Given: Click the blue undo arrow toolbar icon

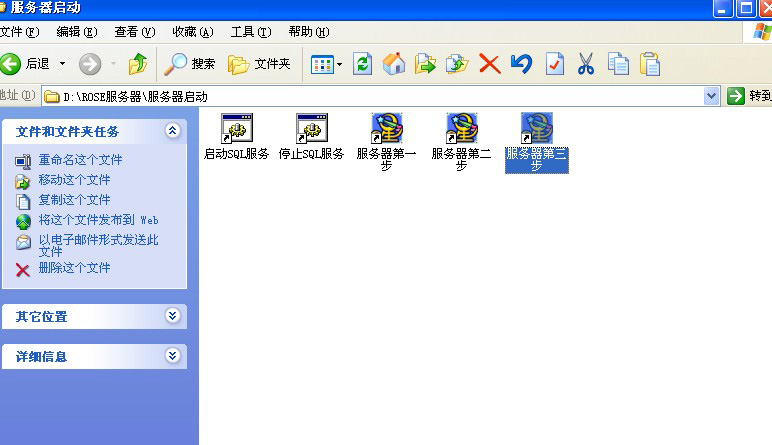Looking at the screenshot, I should (521, 64).
